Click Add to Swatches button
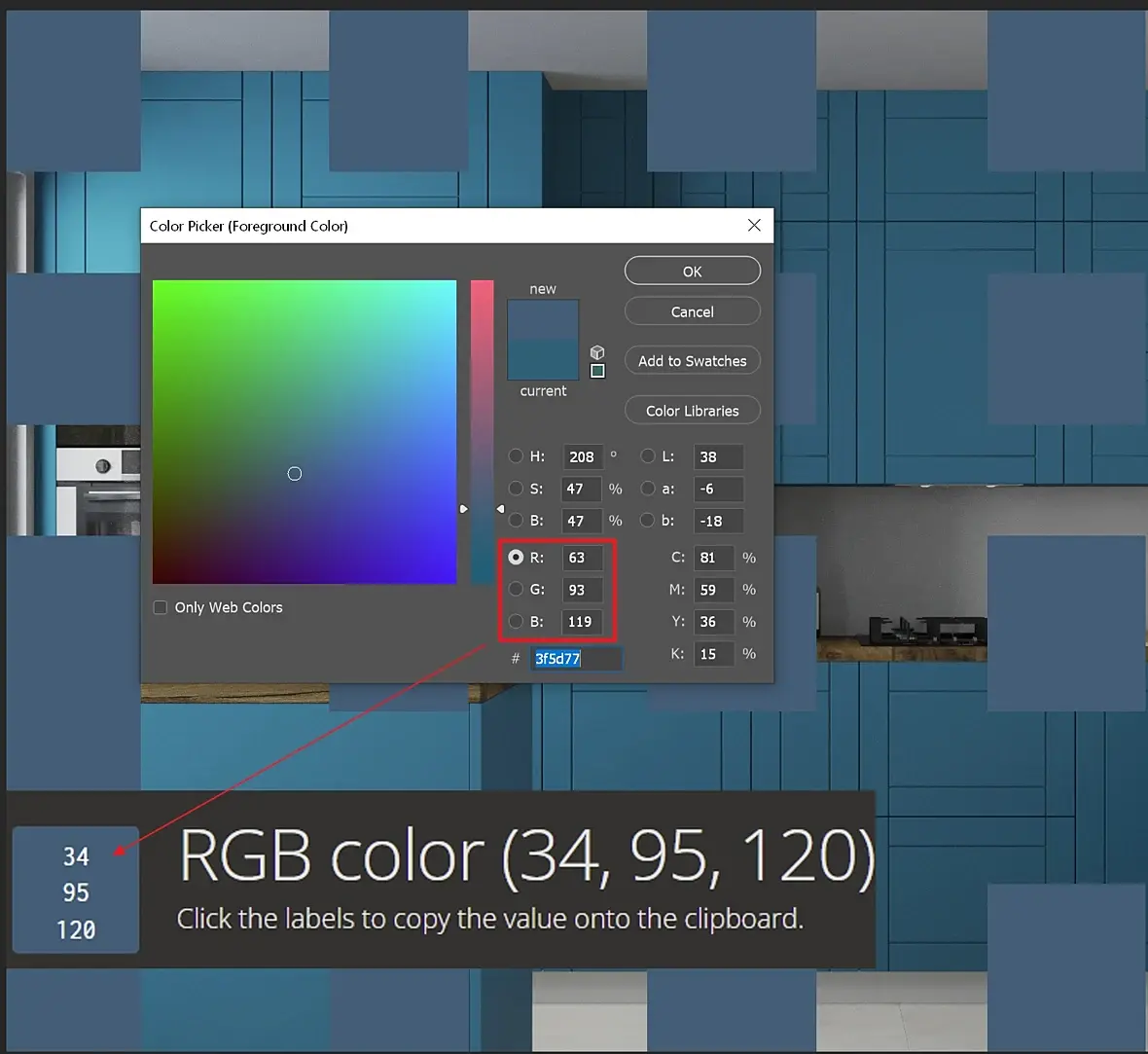This screenshot has height=1054, width=1148. pos(692,360)
